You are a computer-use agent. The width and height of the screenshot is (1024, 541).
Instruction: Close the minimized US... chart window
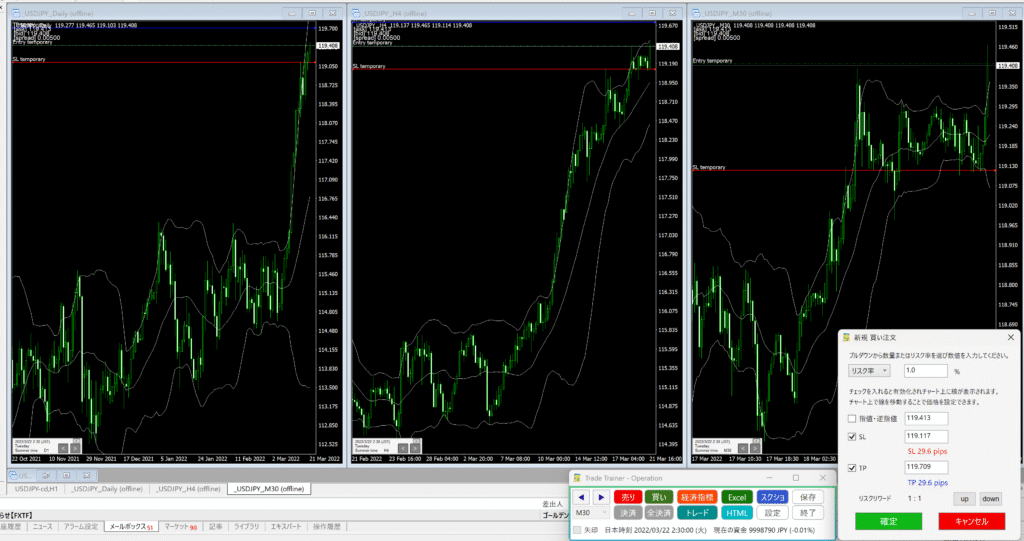(x=86, y=476)
